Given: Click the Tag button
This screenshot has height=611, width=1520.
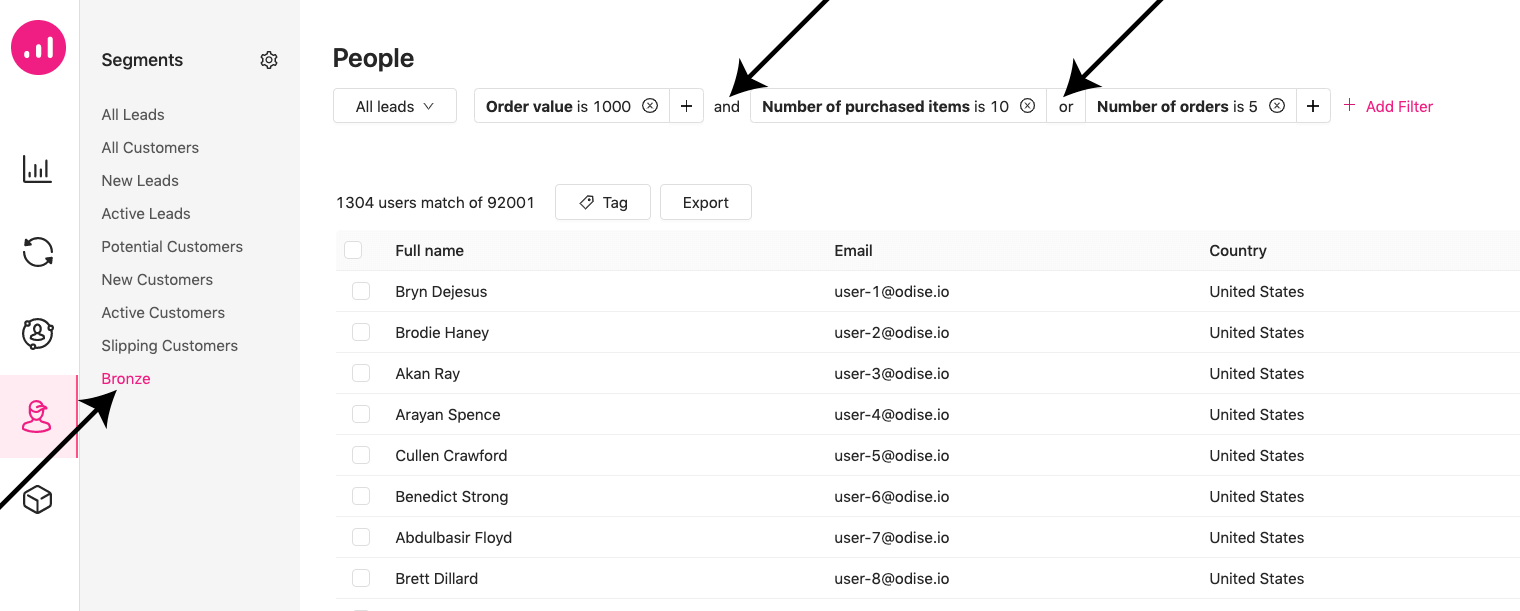Looking at the screenshot, I should [x=603, y=202].
